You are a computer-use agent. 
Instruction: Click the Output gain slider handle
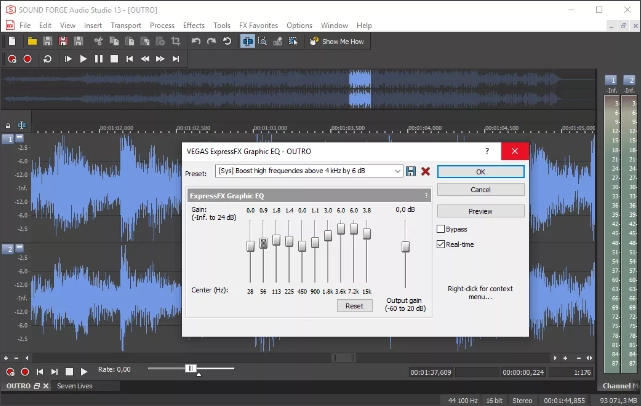tap(405, 247)
